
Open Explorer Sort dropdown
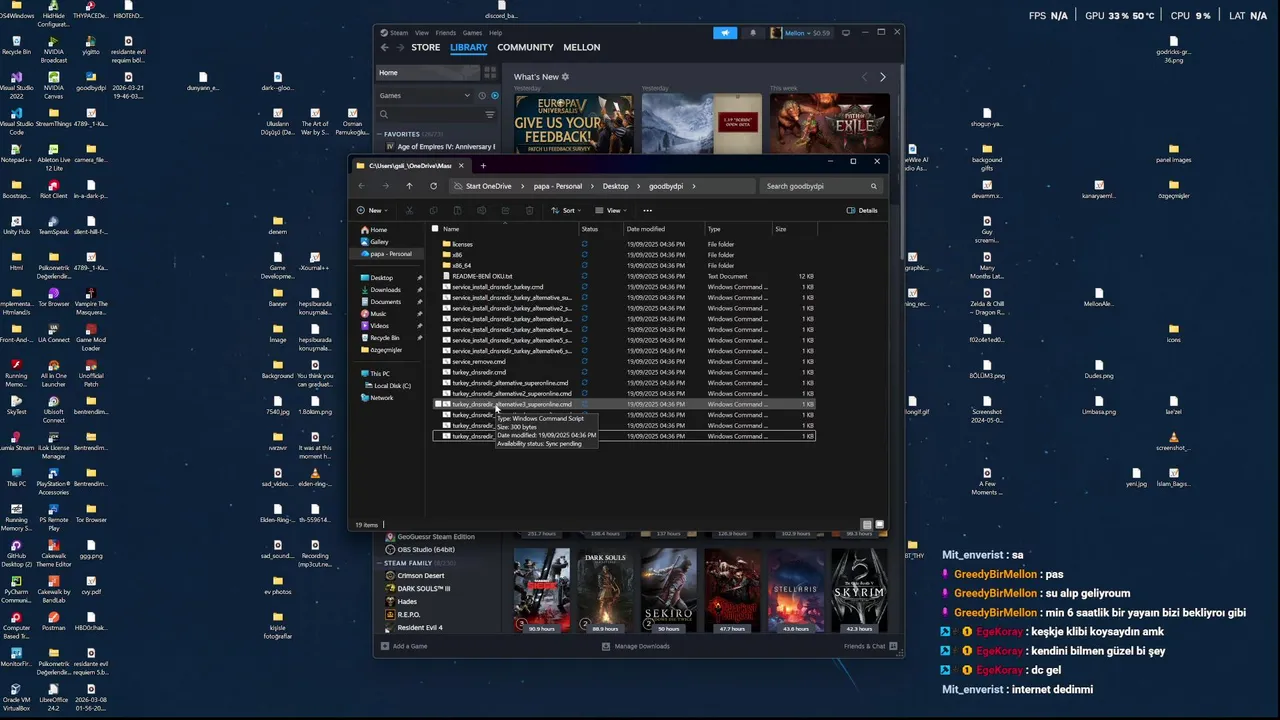coord(566,210)
